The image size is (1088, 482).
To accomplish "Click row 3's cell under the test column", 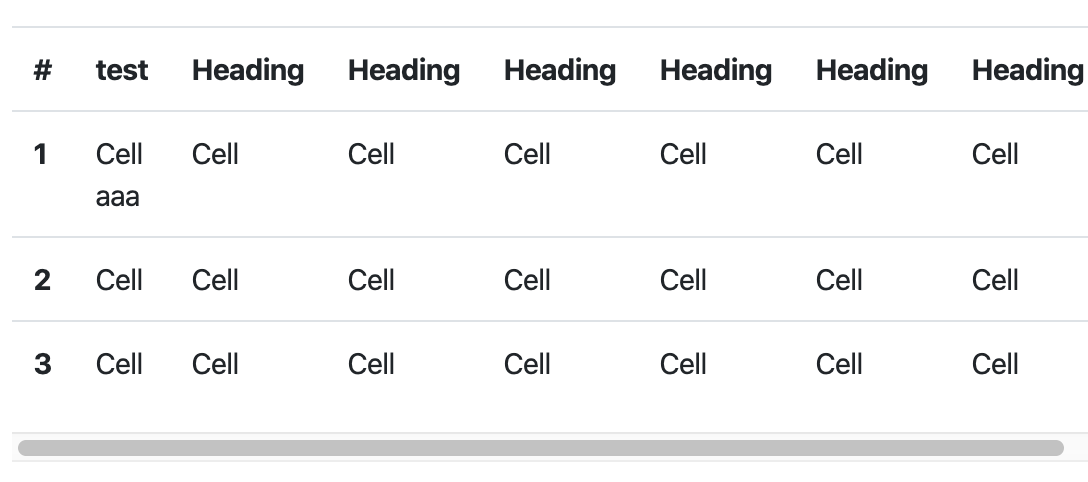I will click(119, 364).
